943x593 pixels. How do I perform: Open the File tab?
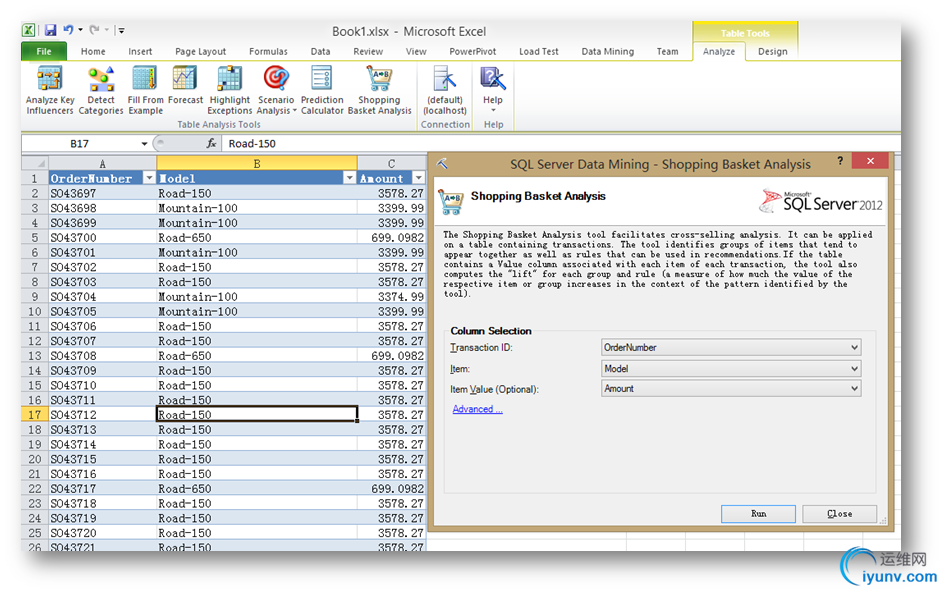[x=44, y=52]
